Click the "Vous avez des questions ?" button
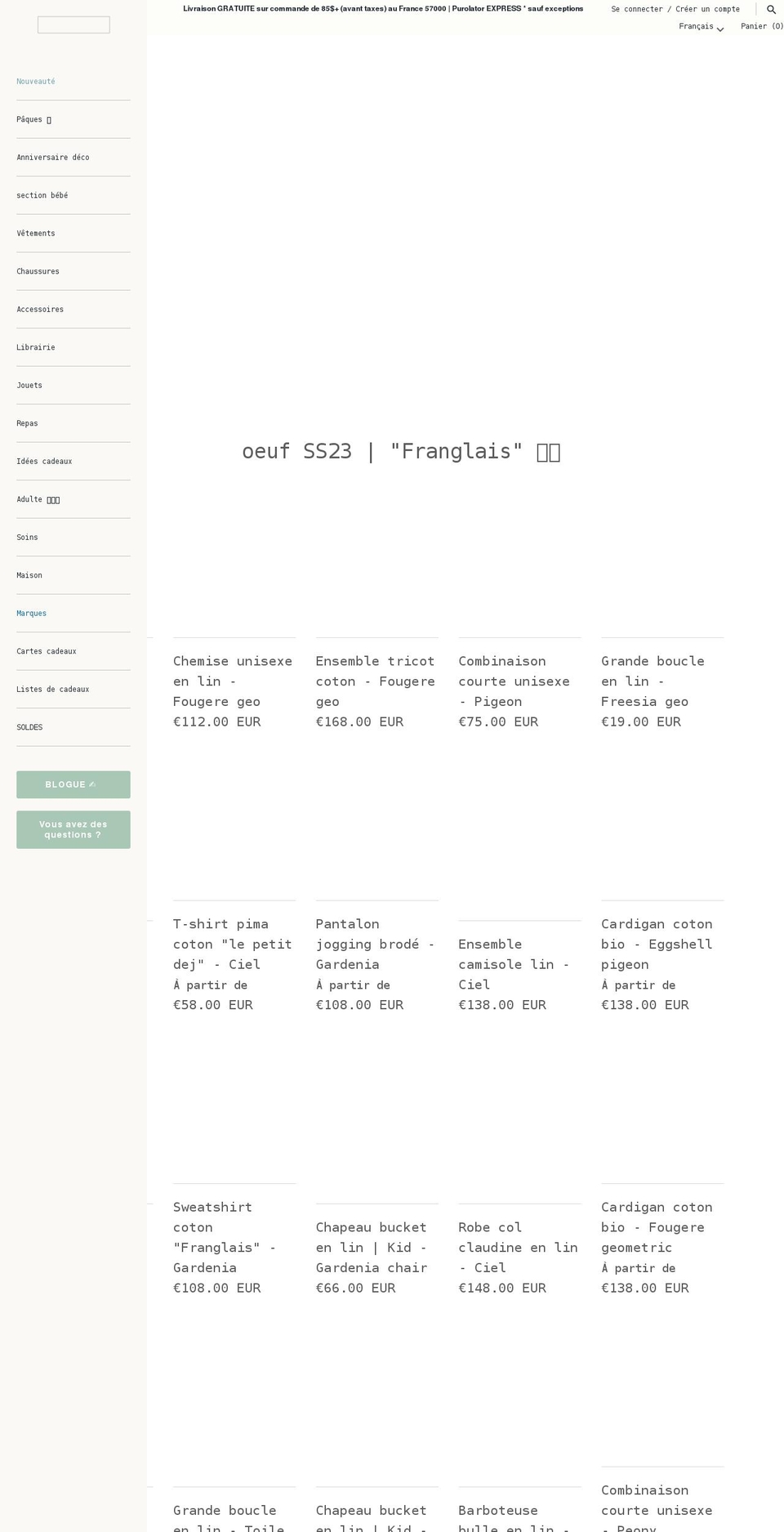This screenshot has height=1532, width=784. [73, 829]
